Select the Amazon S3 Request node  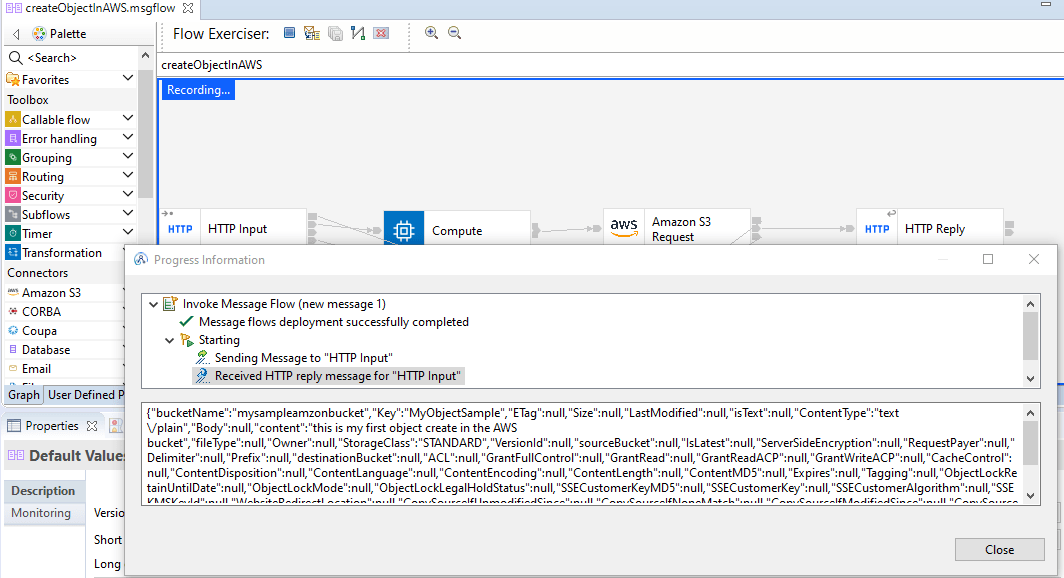(680, 227)
